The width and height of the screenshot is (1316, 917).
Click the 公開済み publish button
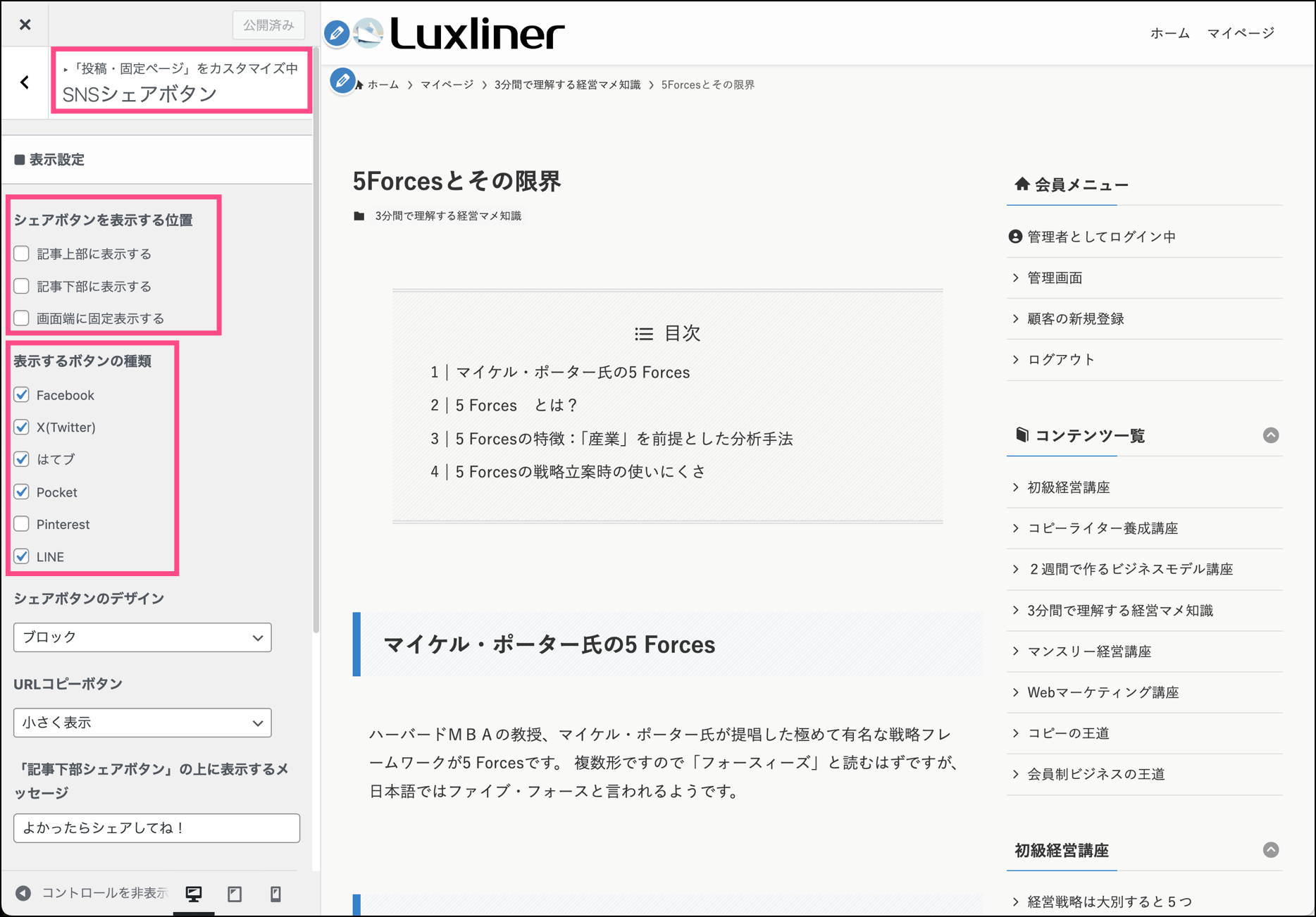pyautogui.click(x=268, y=25)
